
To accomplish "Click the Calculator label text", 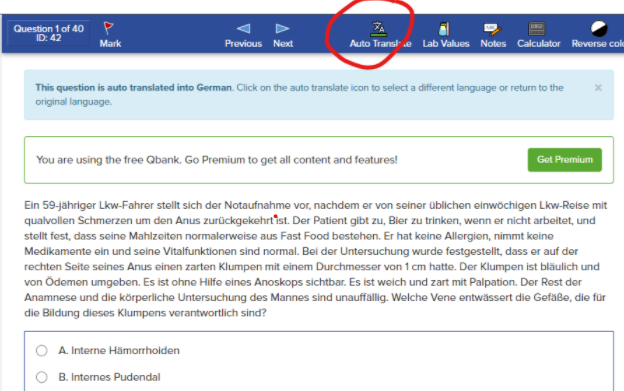I will [x=538, y=44].
